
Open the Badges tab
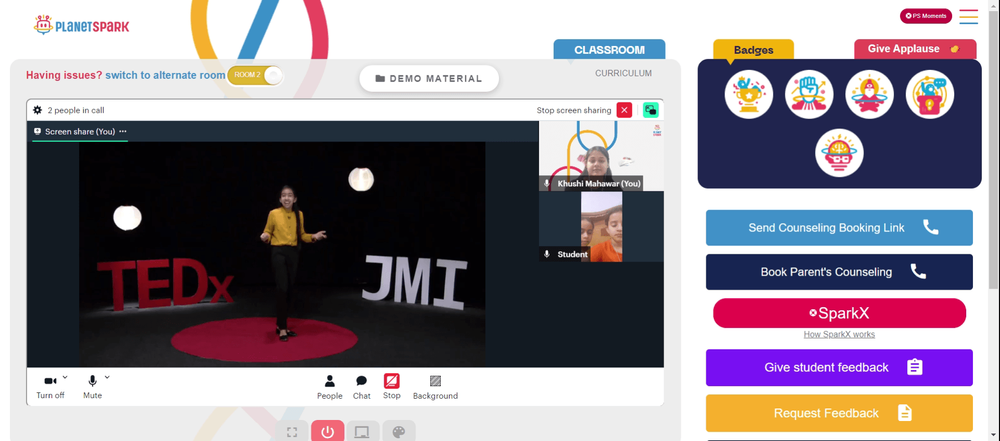pos(753,50)
